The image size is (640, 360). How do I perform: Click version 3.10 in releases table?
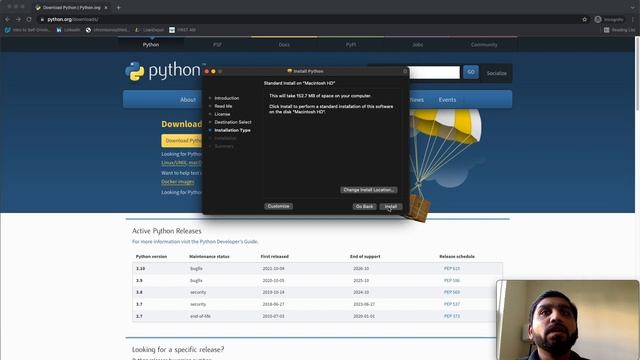pos(140,269)
